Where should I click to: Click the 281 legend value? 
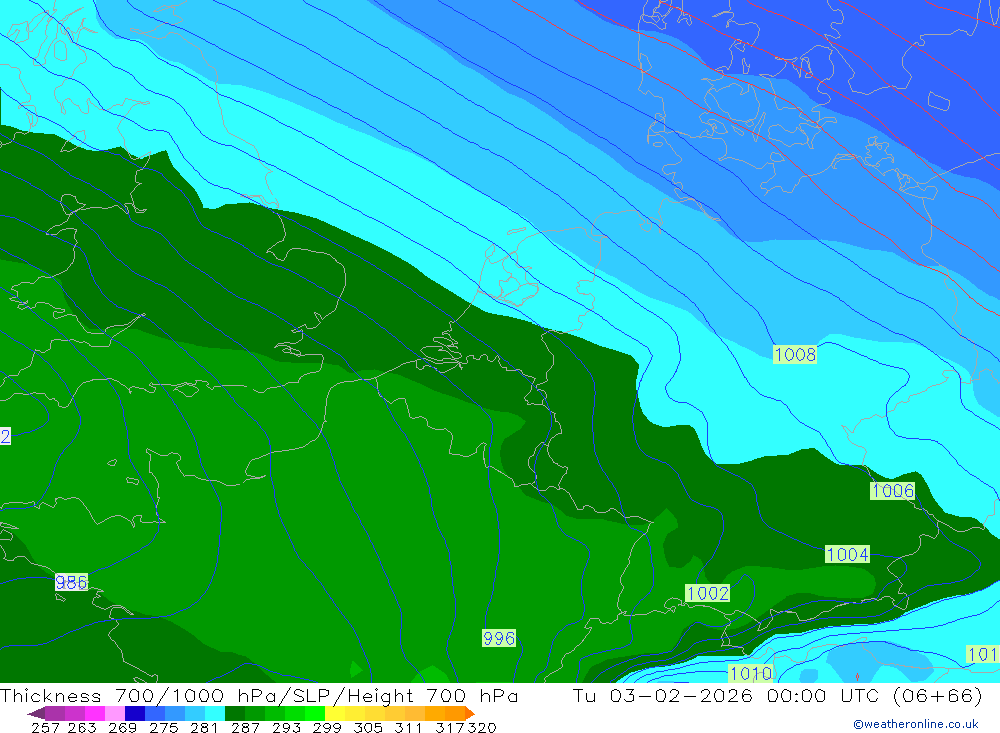204,727
